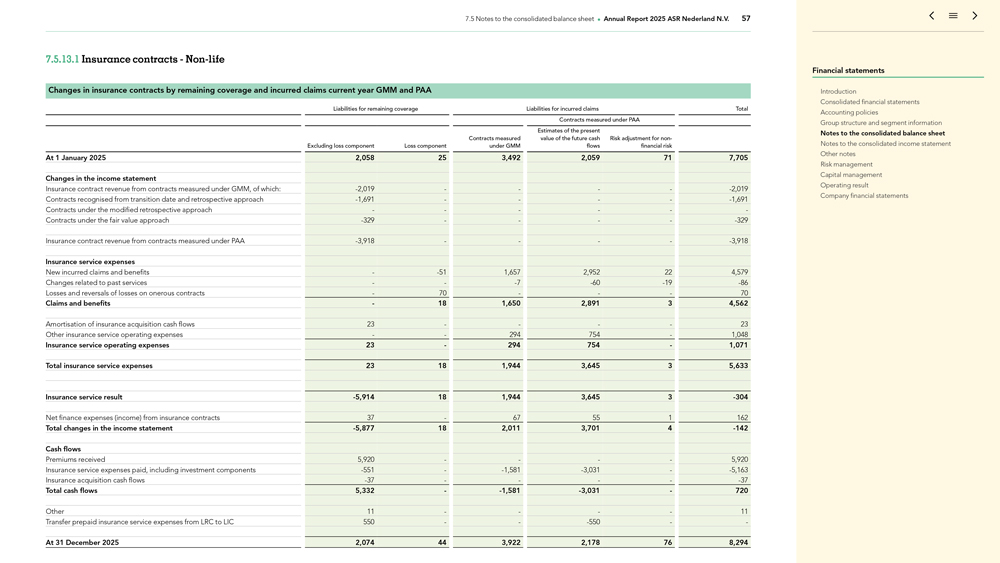Image resolution: width=1000 pixels, height=563 pixels.
Task: Navigate to Consolidated financial statements
Action: coord(869,102)
